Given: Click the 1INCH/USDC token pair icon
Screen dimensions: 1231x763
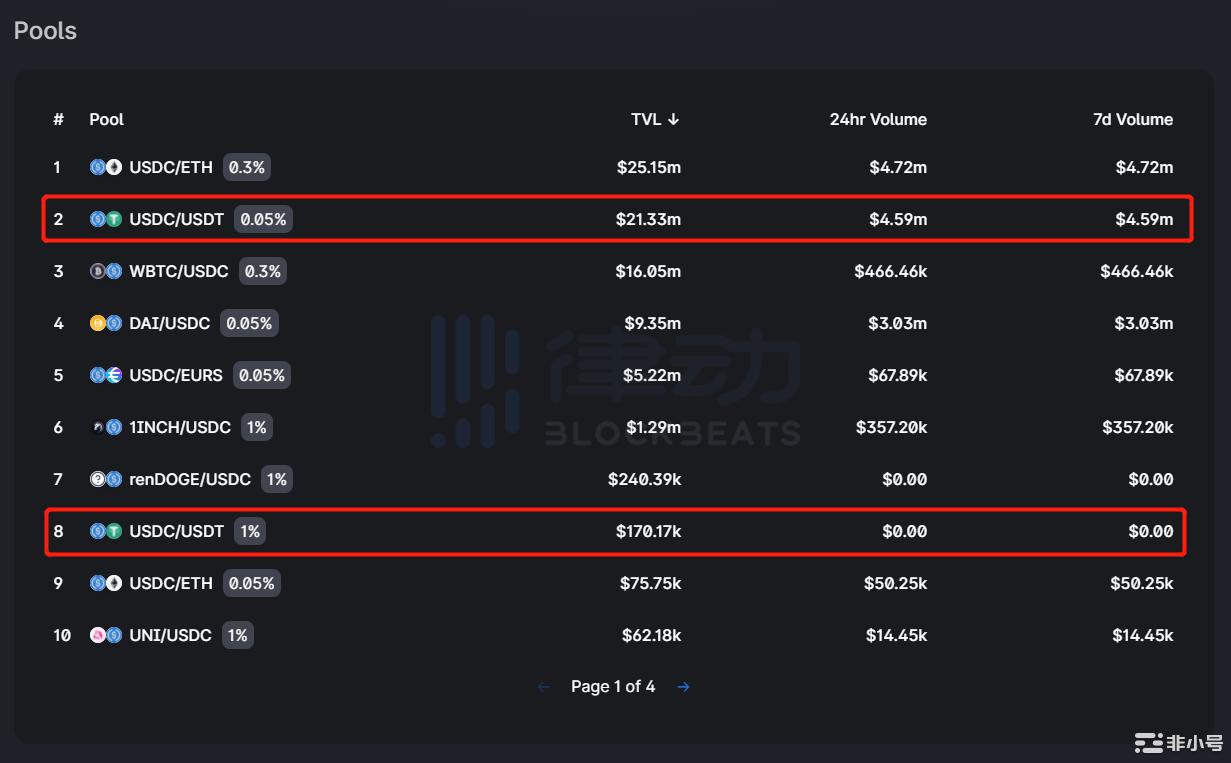Looking at the screenshot, I should click(x=106, y=427).
